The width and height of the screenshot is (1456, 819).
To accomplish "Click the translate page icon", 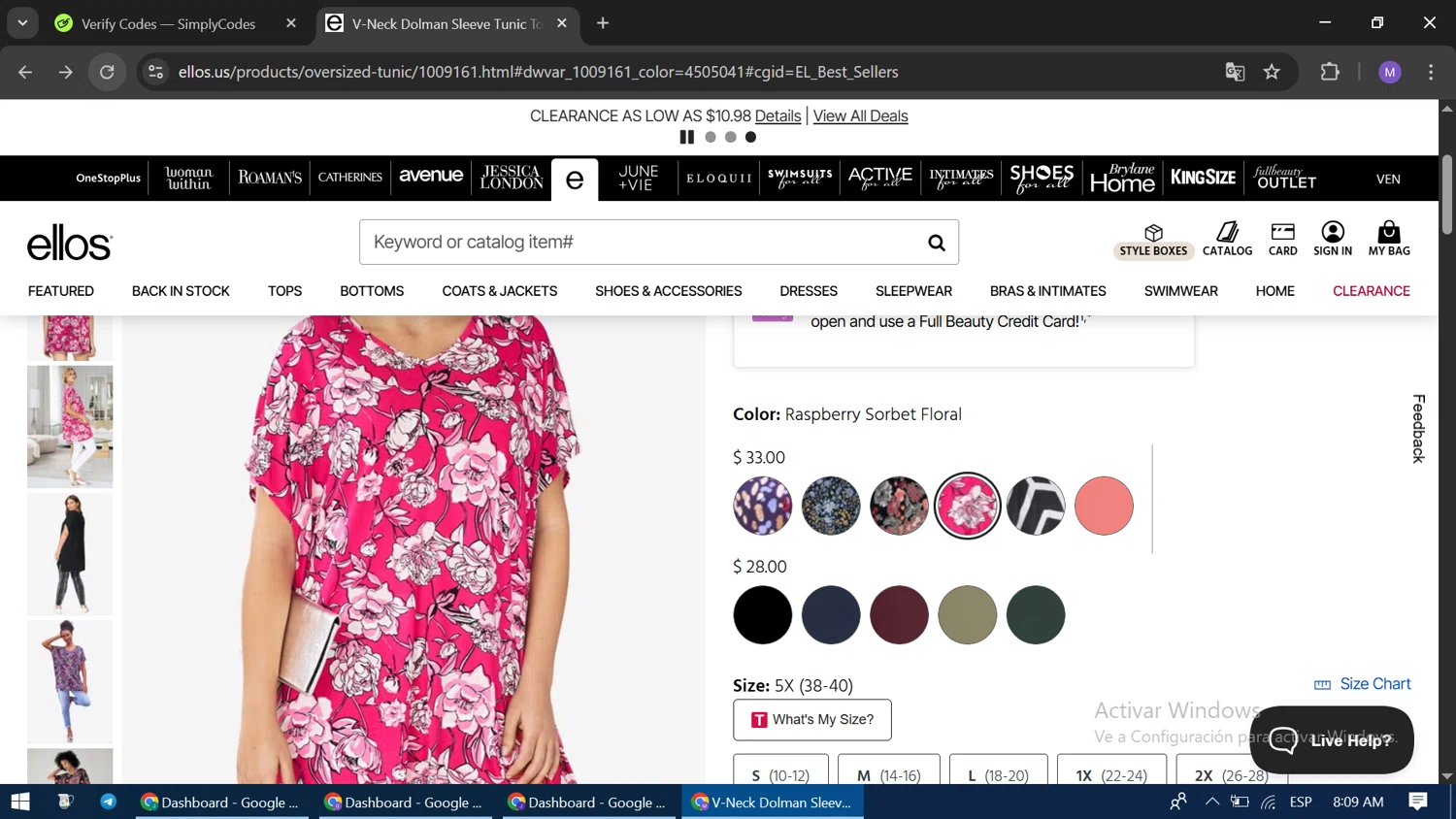I will 1235,72.
